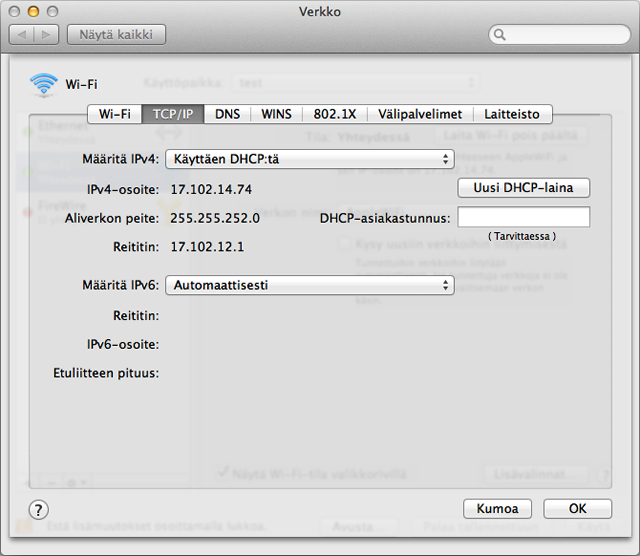Click the IPv4 address 17.102.14.74

coord(211,189)
